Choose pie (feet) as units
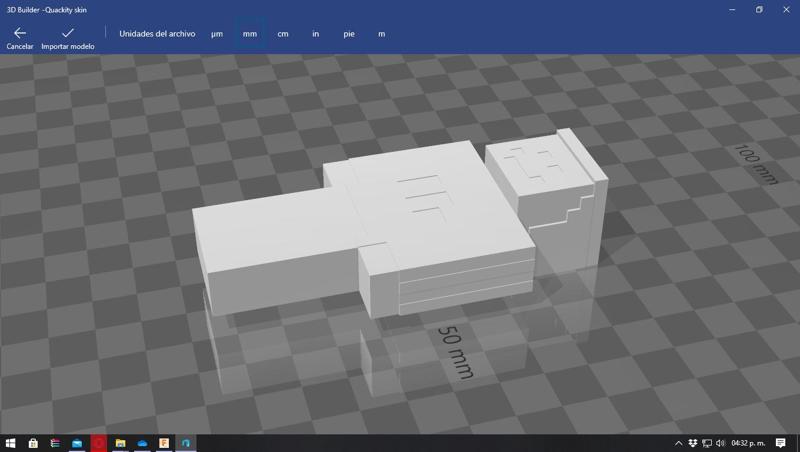The width and height of the screenshot is (800, 452). (348, 34)
